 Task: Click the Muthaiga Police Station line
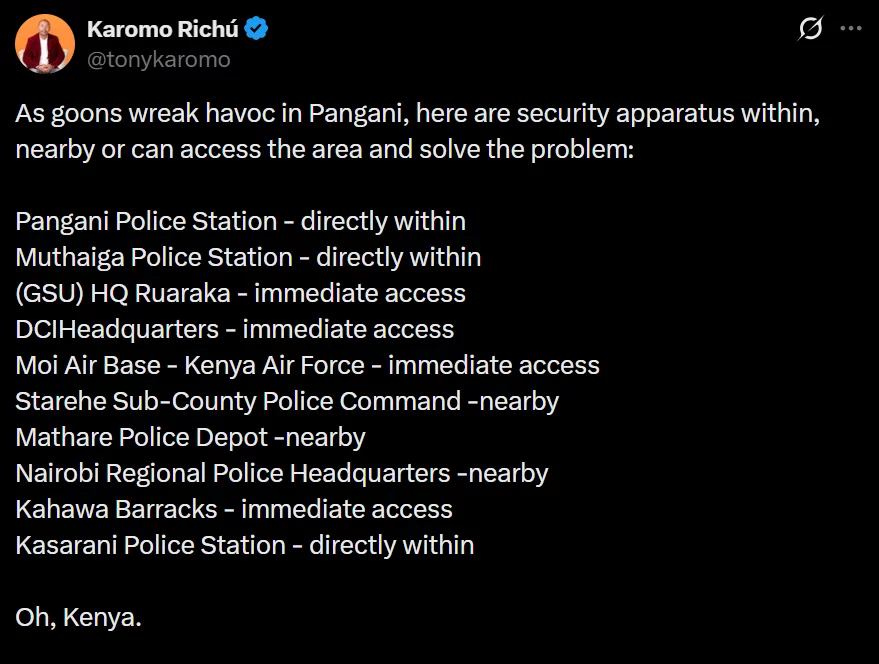[x=248, y=257]
